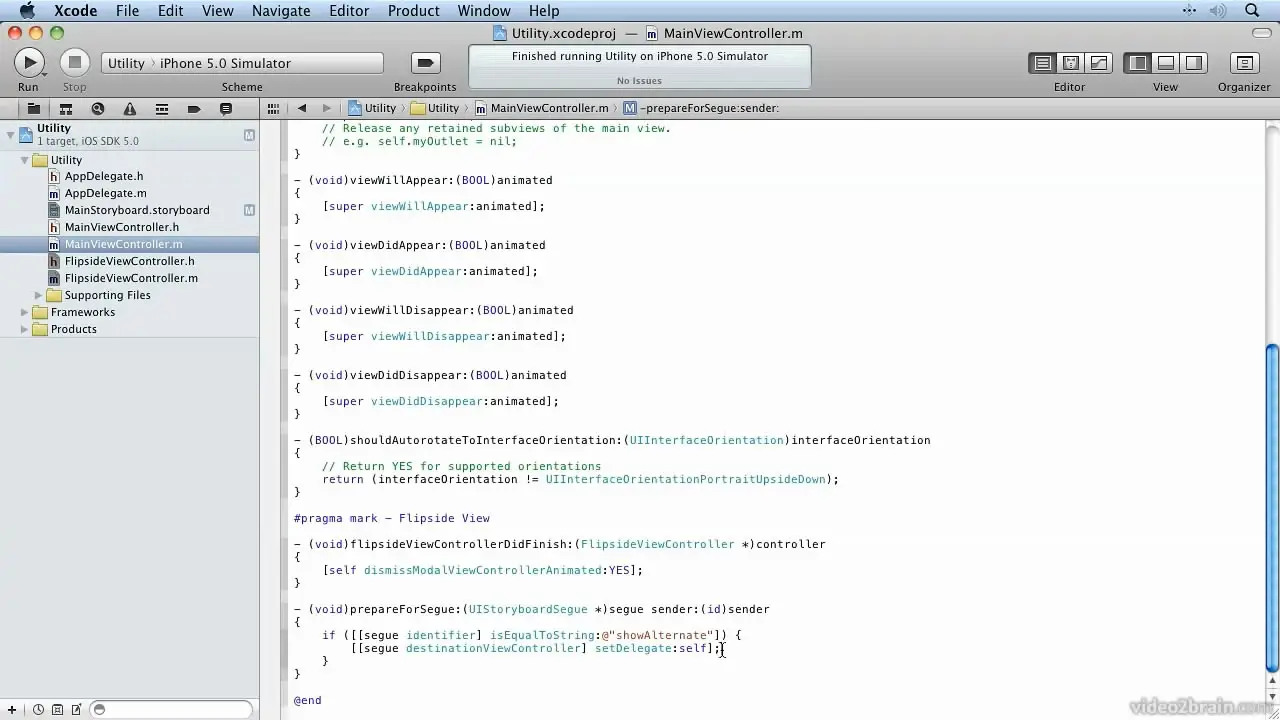
Task: Show the Breakpoint navigator
Action: point(194,108)
